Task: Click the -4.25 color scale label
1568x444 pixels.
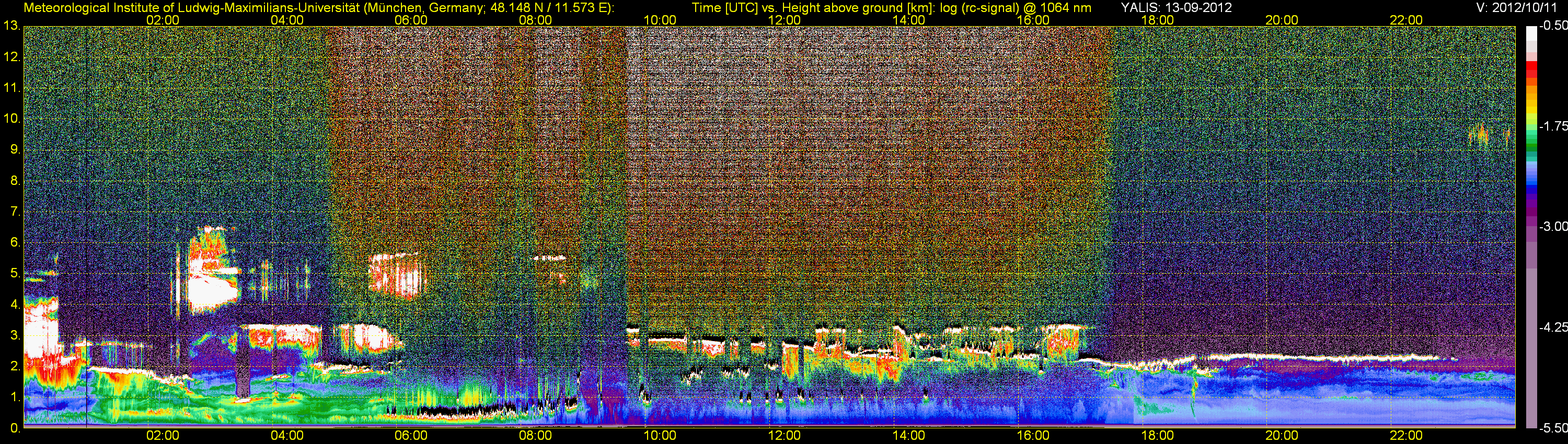Action: [1553, 327]
